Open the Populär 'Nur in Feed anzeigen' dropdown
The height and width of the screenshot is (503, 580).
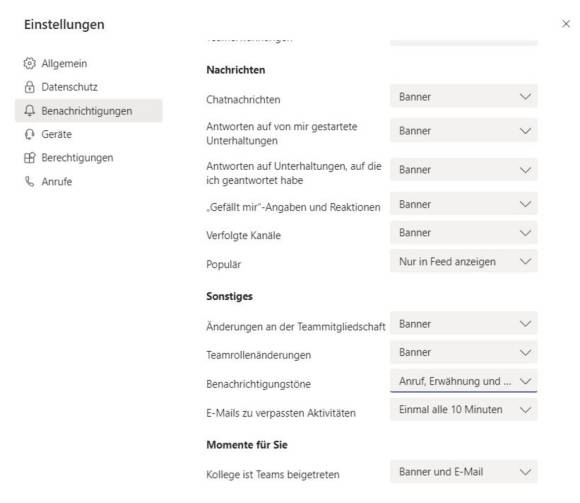point(463,261)
